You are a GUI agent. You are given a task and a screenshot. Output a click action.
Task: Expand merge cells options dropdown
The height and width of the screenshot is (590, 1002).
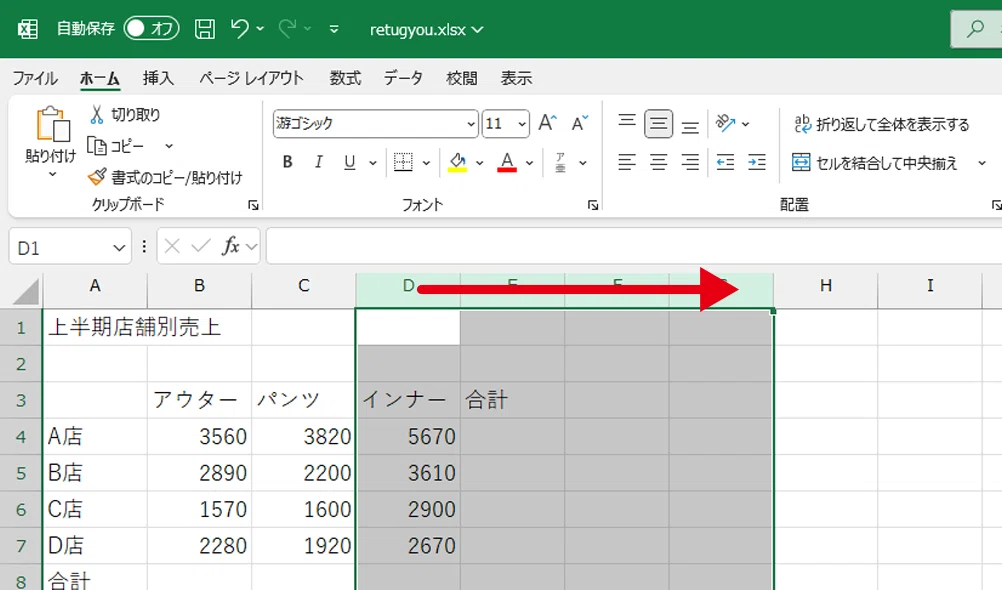[982, 164]
